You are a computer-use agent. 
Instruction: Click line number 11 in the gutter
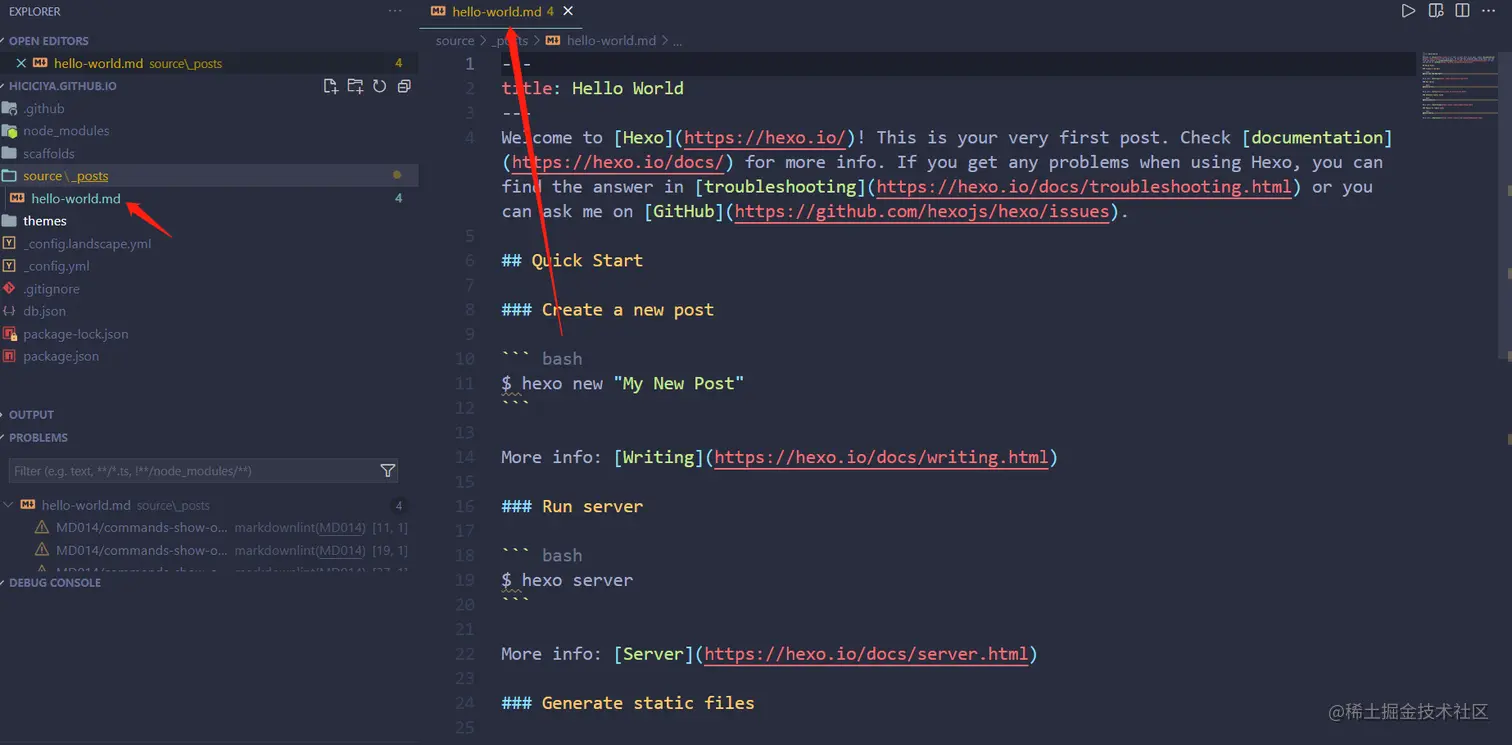pyautogui.click(x=464, y=384)
